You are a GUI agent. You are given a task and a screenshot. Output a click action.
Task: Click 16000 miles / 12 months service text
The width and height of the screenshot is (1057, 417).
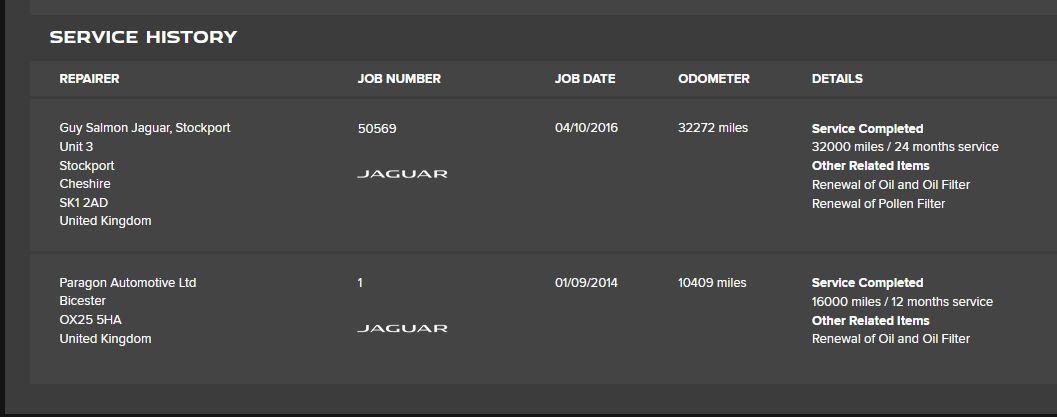click(903, 302)
